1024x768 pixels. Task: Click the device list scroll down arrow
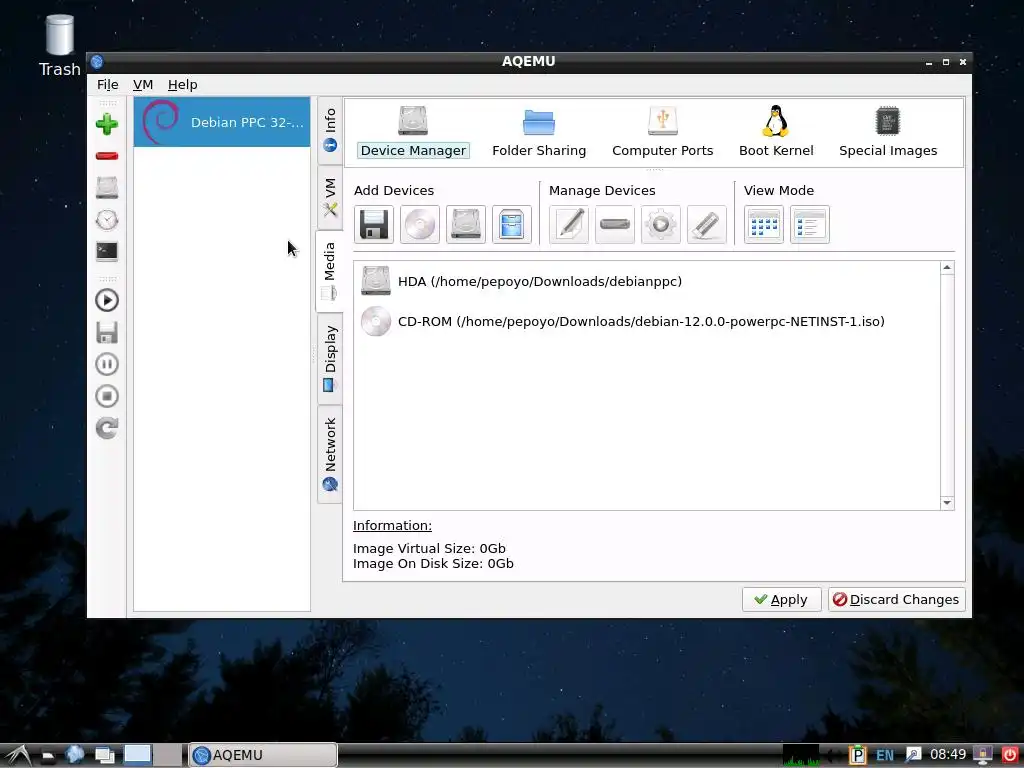(x=947, y=503)
